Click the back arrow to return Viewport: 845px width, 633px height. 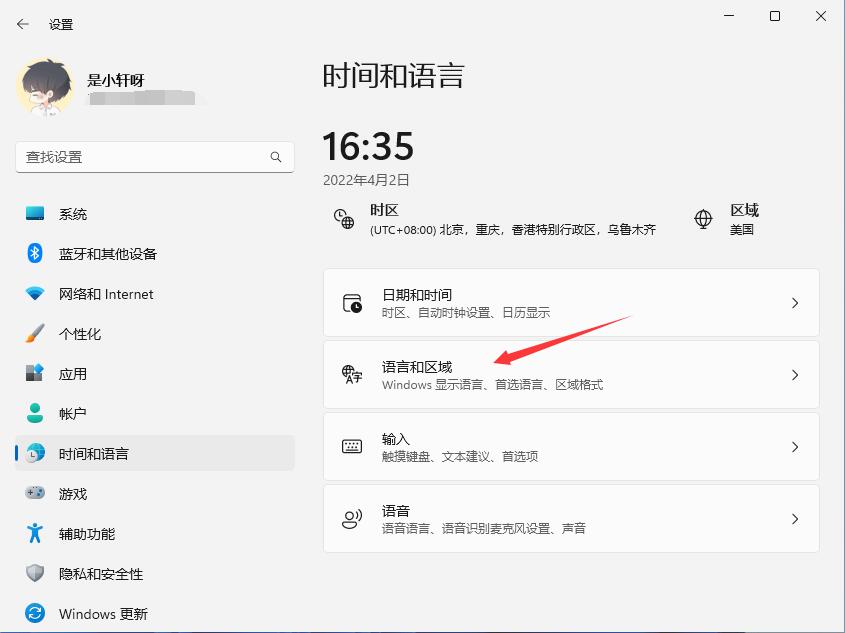coord(22,22)
